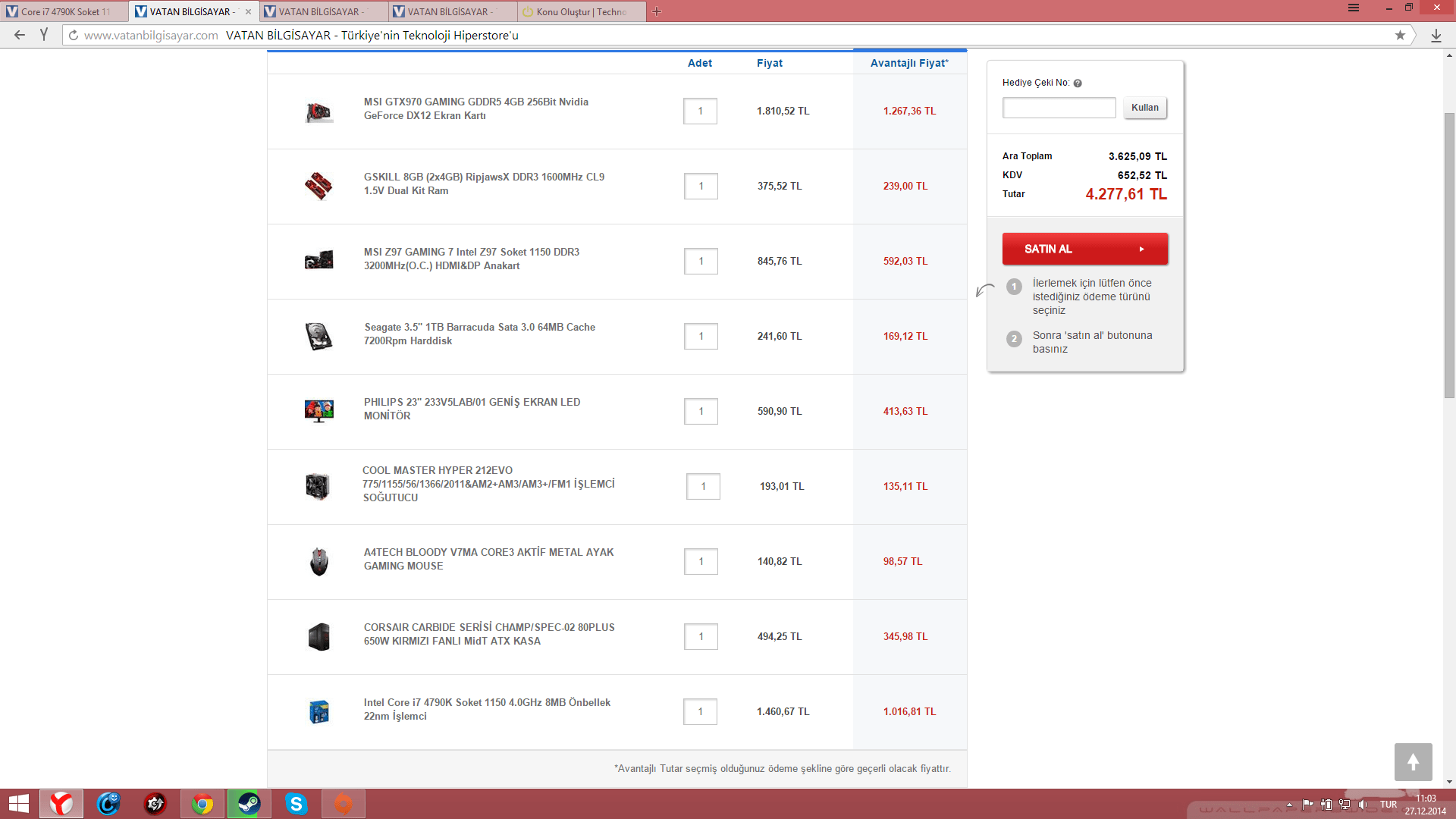Click quantity box for Intel i7 processor

click(x=700, y=711)
